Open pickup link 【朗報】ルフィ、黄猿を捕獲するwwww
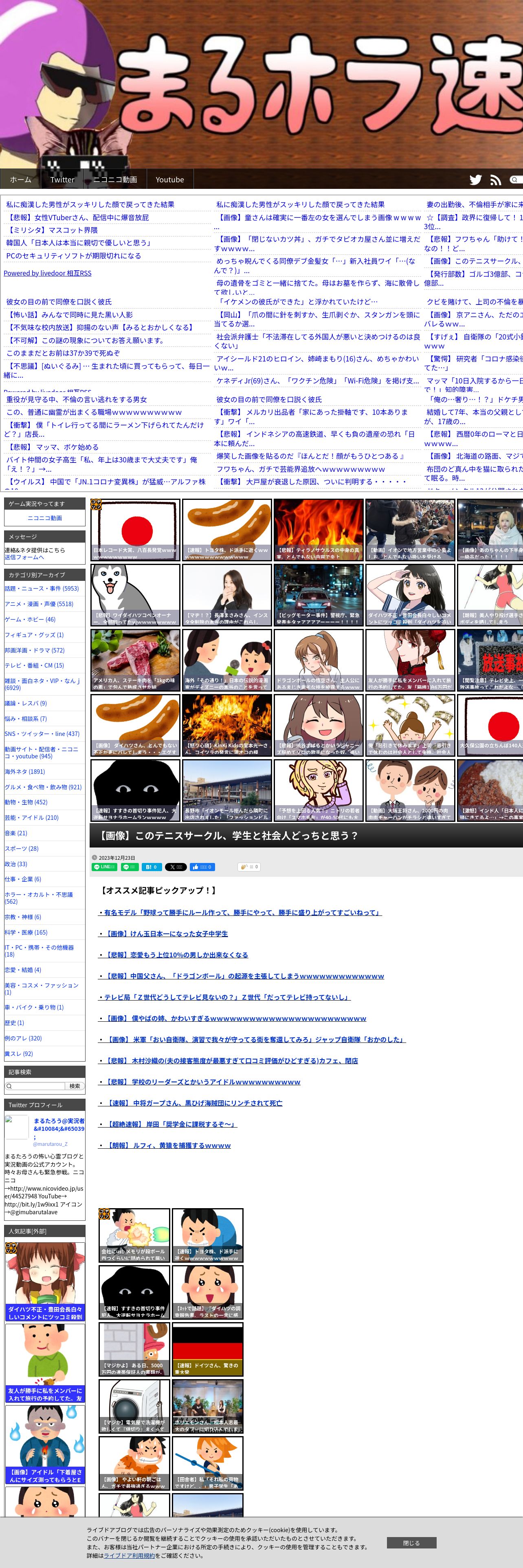The image size is (523, 1568). tap(165, 1145)
